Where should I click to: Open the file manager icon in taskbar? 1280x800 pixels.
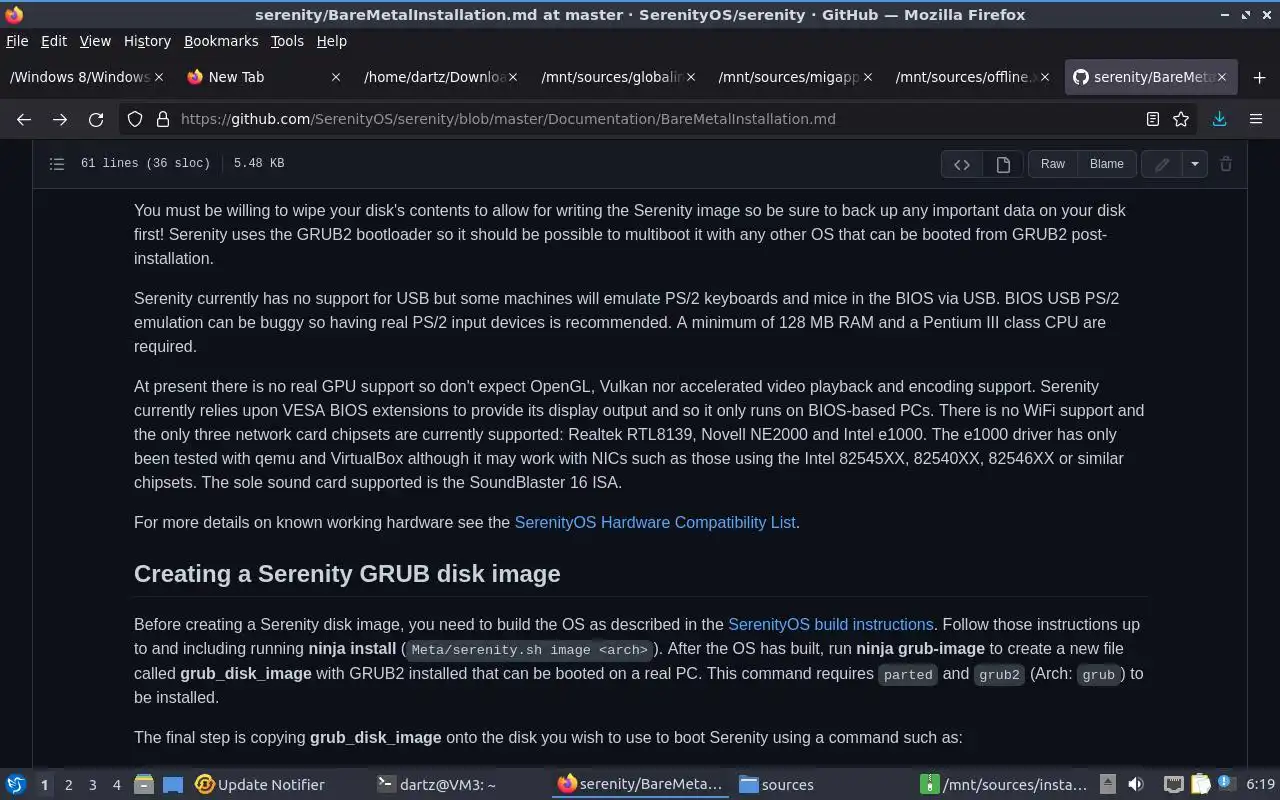coord(144,785)
